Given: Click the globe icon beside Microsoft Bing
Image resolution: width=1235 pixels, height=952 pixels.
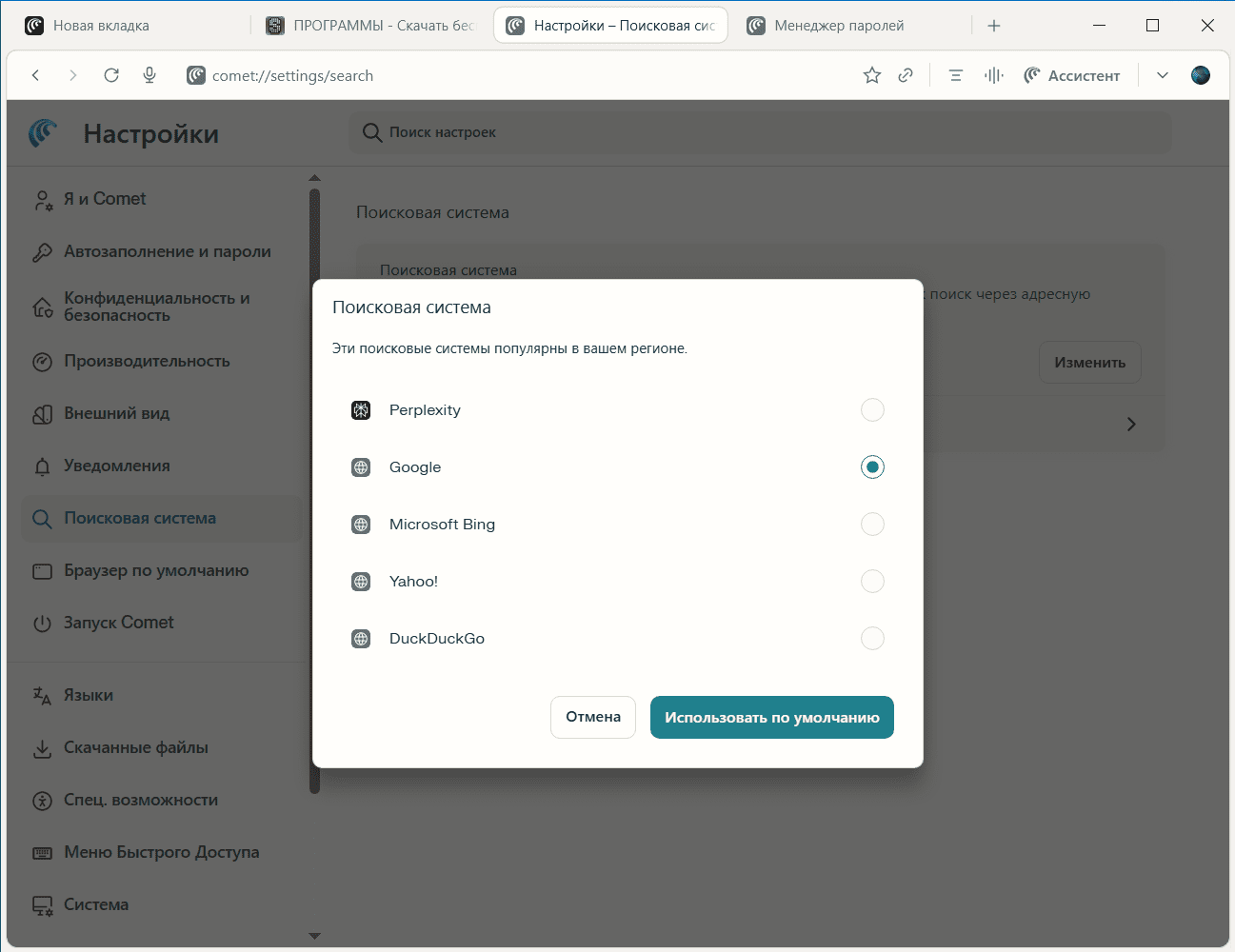Looking at the screenshot, I should [361, 525].
